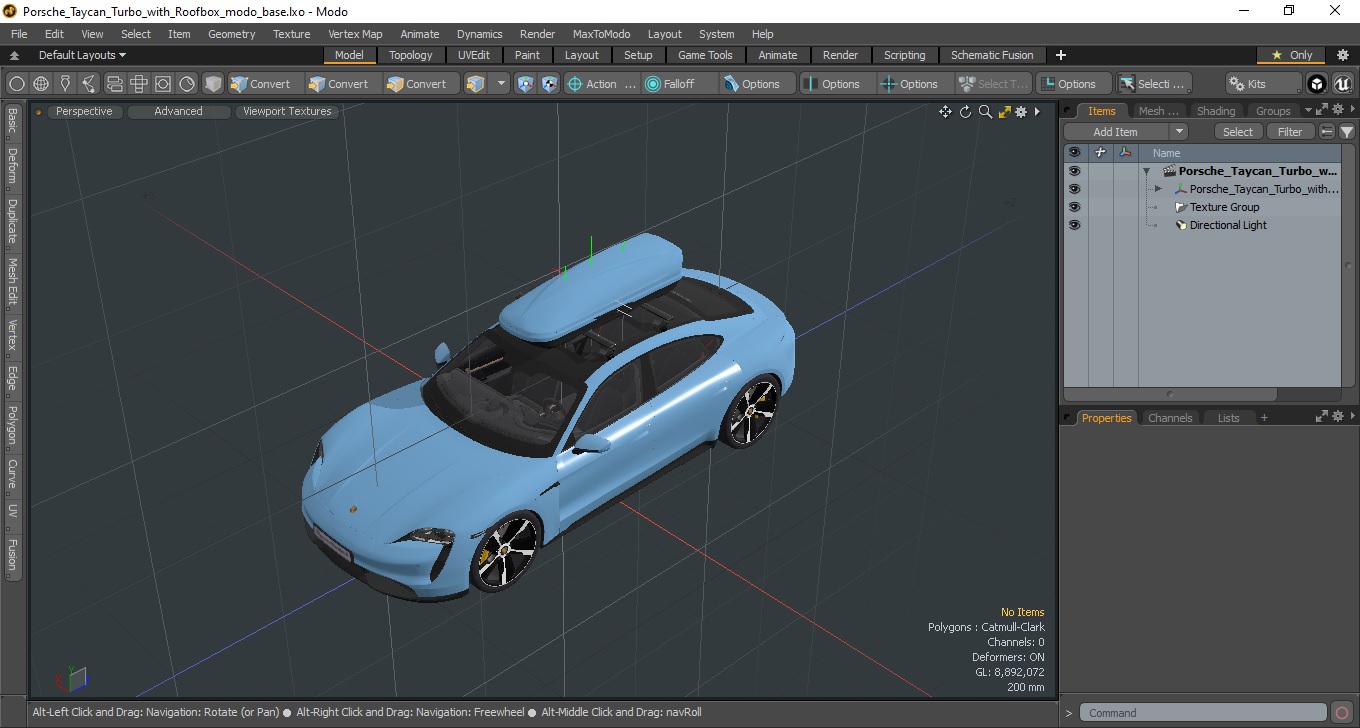Click into the Command input field

[x=1204, y=713]
